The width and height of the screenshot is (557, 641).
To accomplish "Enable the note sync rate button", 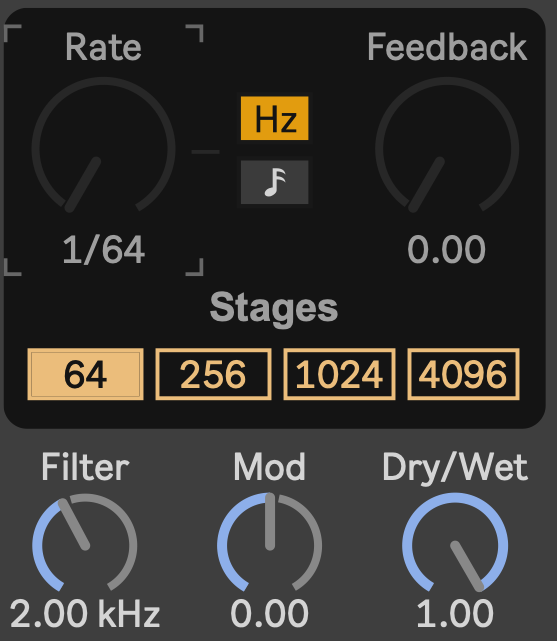I will tap(275, 182).
